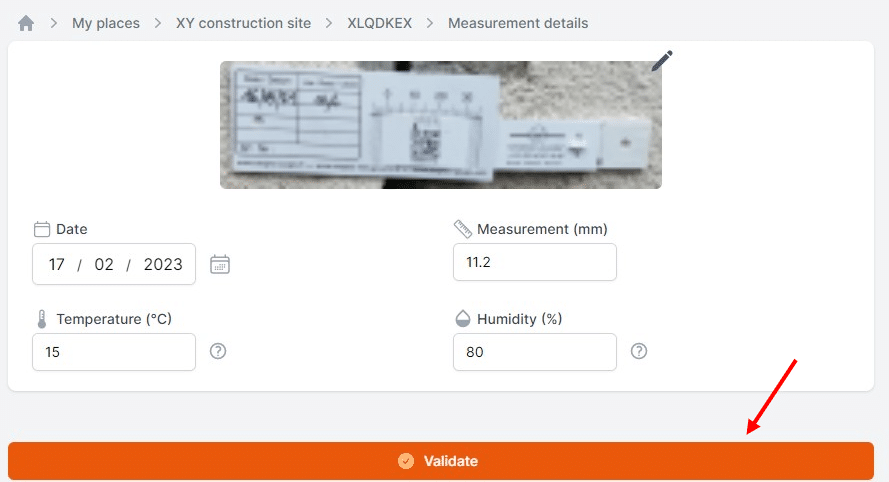Click the water drop icon beside Humidity
This screenshot has height=482, width=889.
click(463, 319)
